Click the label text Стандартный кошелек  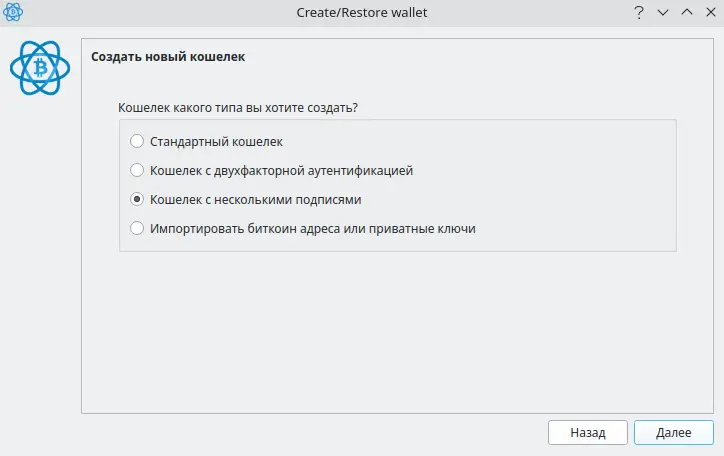coord(216,142)
